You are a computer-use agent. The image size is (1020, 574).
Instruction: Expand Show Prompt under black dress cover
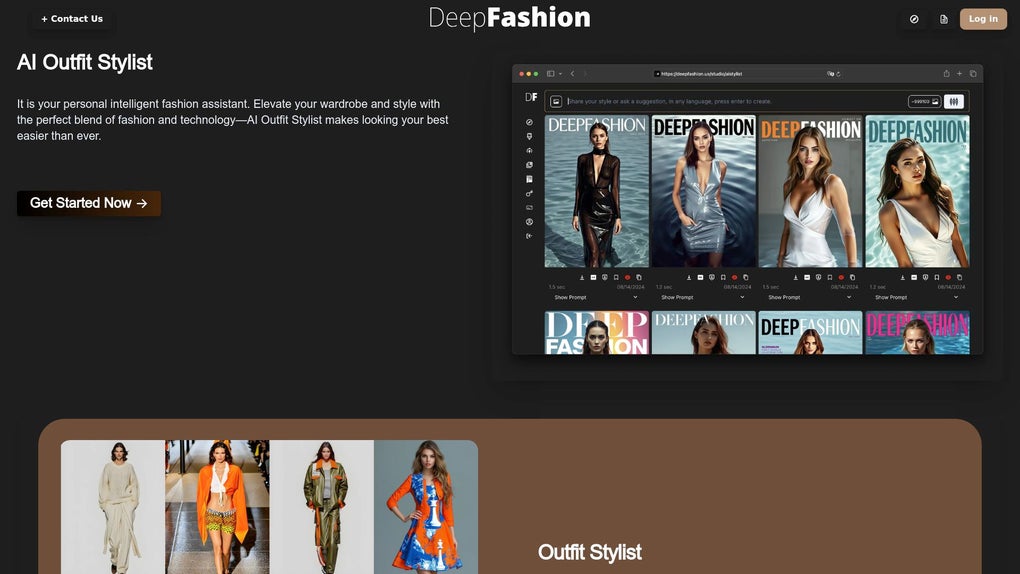597,297
